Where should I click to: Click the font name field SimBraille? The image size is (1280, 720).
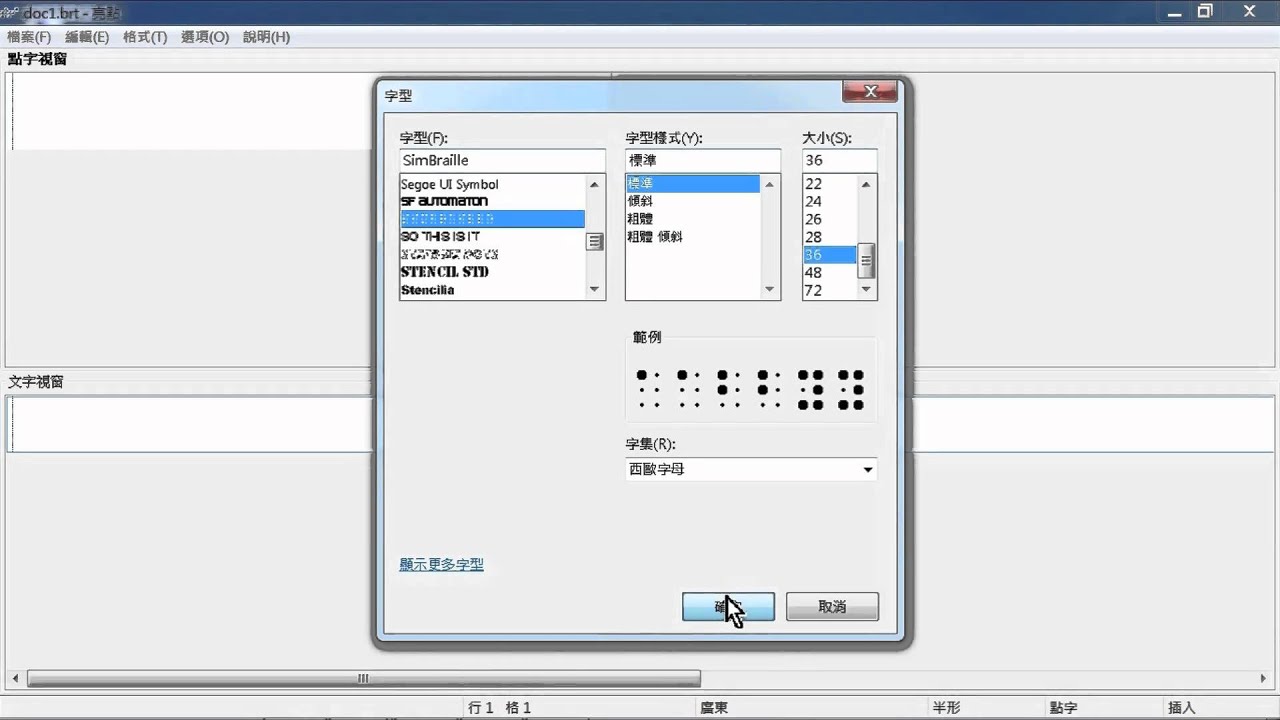(502, 160)
